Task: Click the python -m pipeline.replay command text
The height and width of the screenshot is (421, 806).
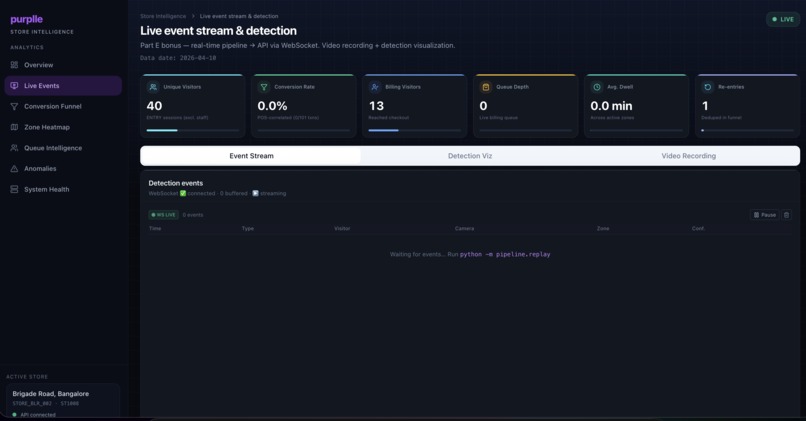Action: [505, 254]
